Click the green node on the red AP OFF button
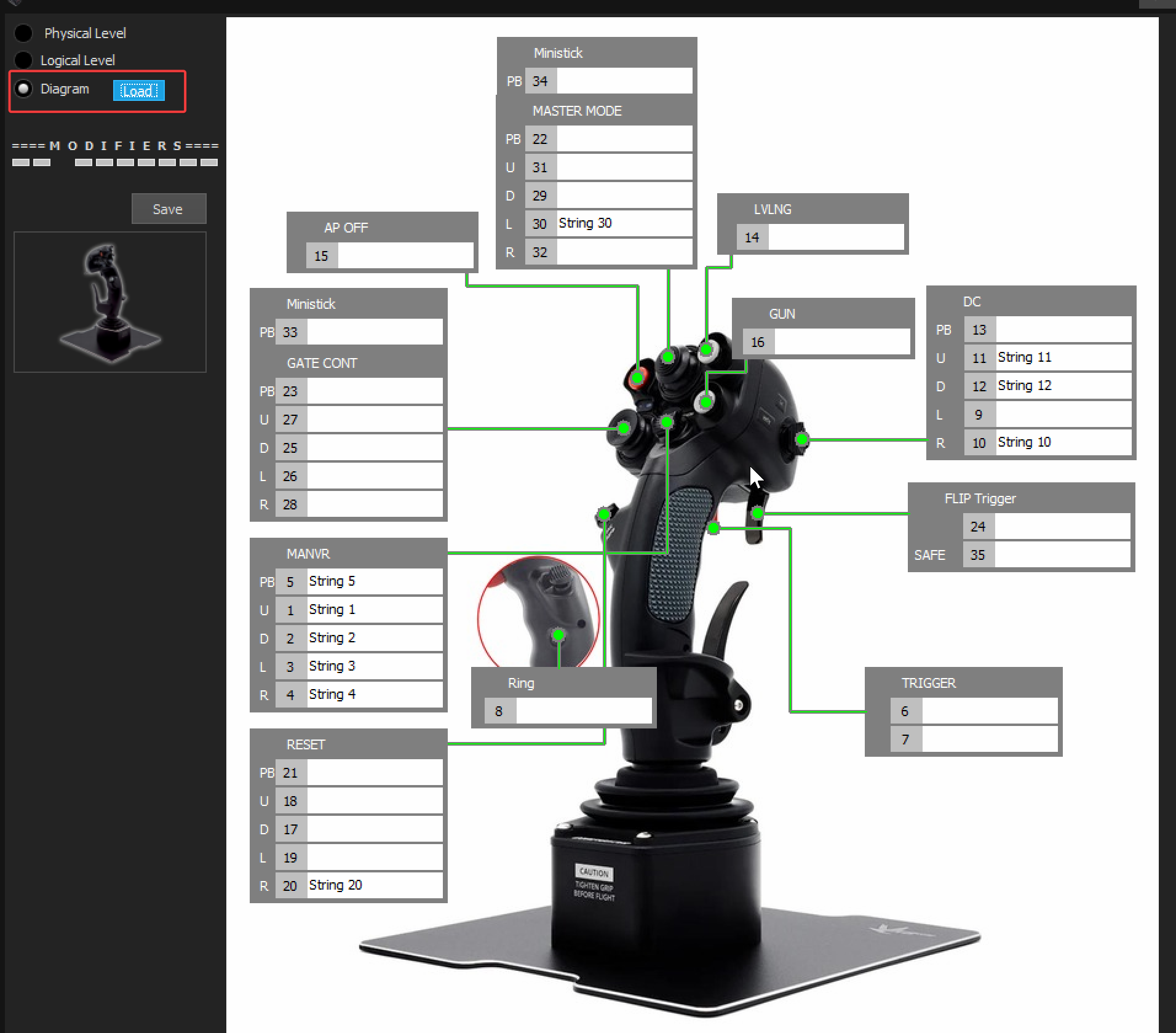 click(638, 377)
